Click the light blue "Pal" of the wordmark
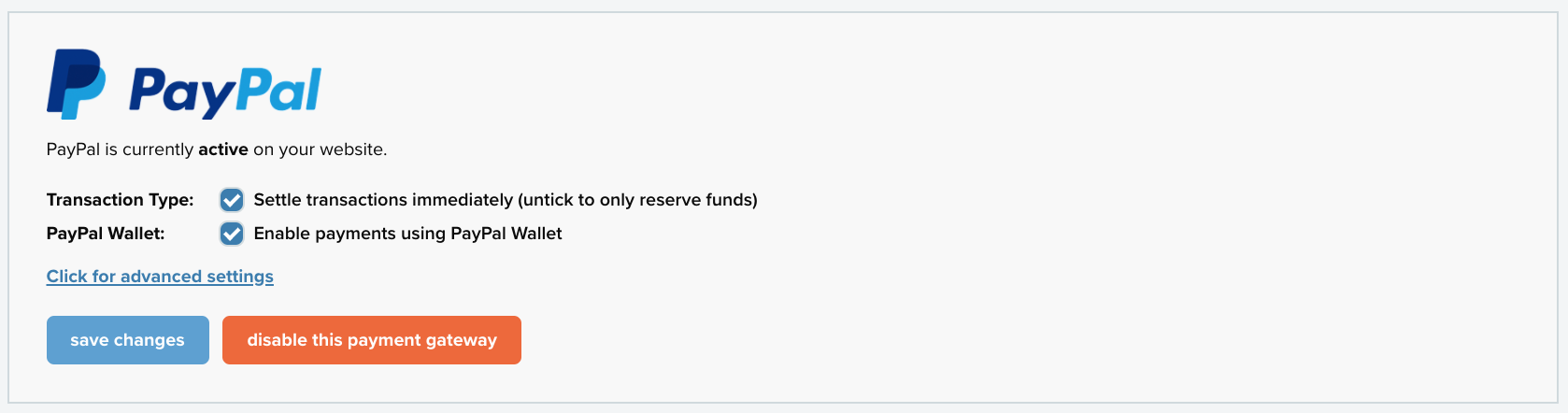This screenshot has width=1568, height=413. click(x=278, y=90)
